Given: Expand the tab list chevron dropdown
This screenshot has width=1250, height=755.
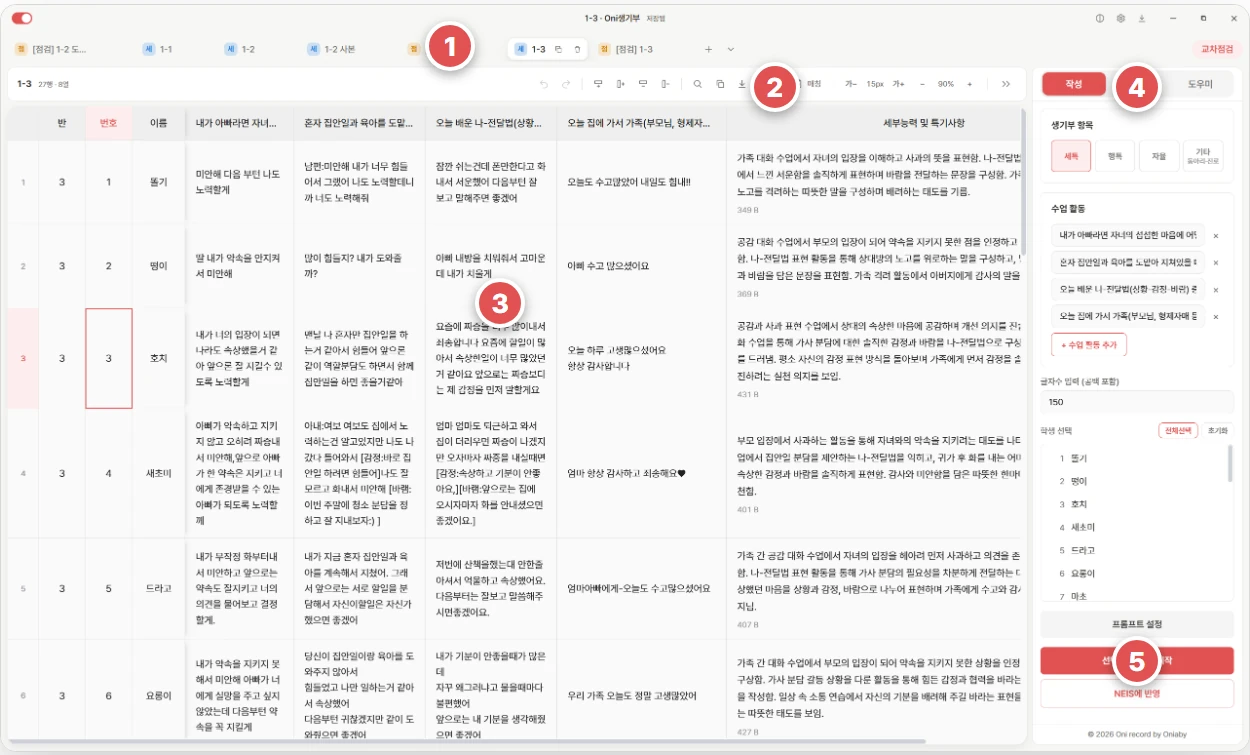Looking at the screenshot, I should (731, 49).
